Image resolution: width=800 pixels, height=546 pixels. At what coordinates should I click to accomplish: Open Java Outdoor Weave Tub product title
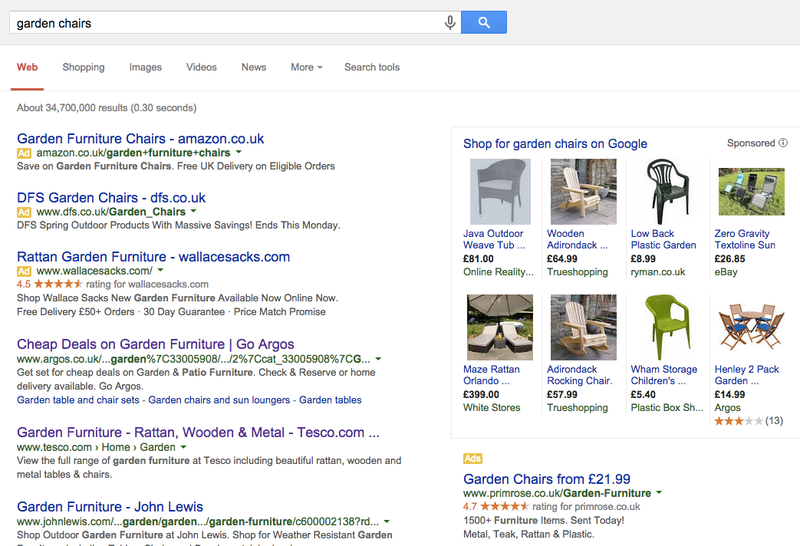coord(494,239)
